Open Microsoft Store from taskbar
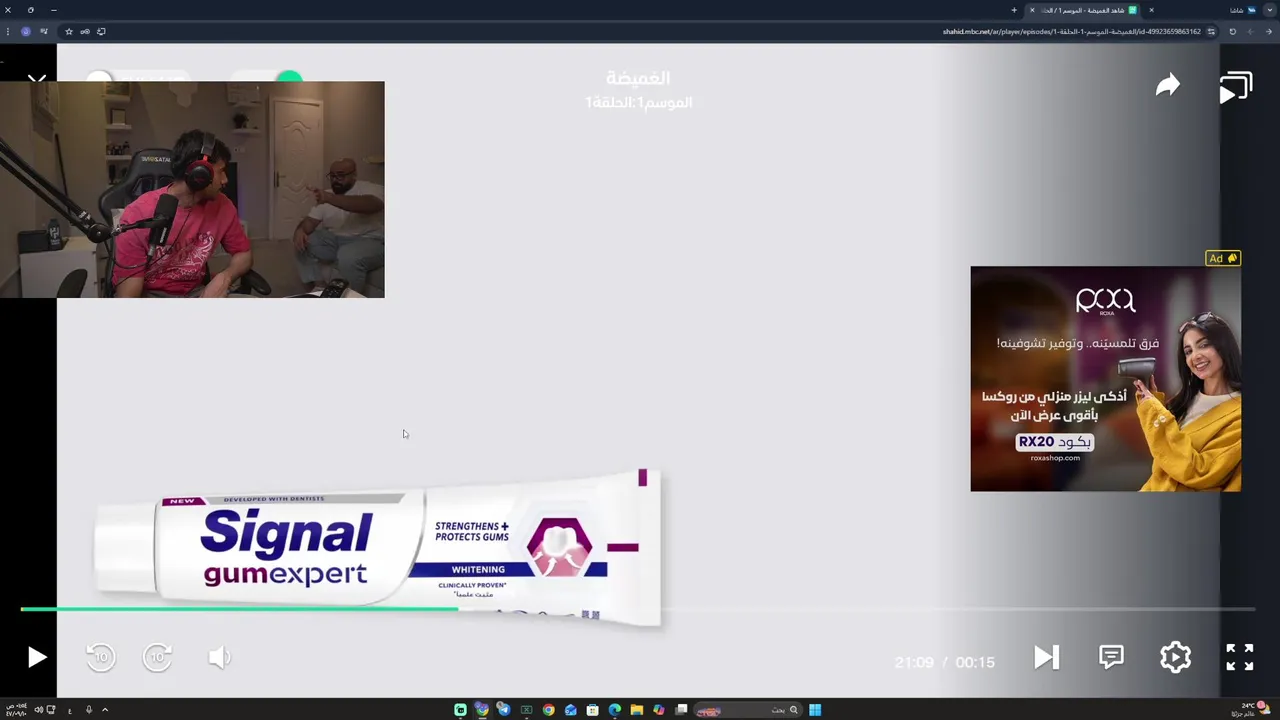Viewport: 1280px width, 720px height. click(592, 710)
